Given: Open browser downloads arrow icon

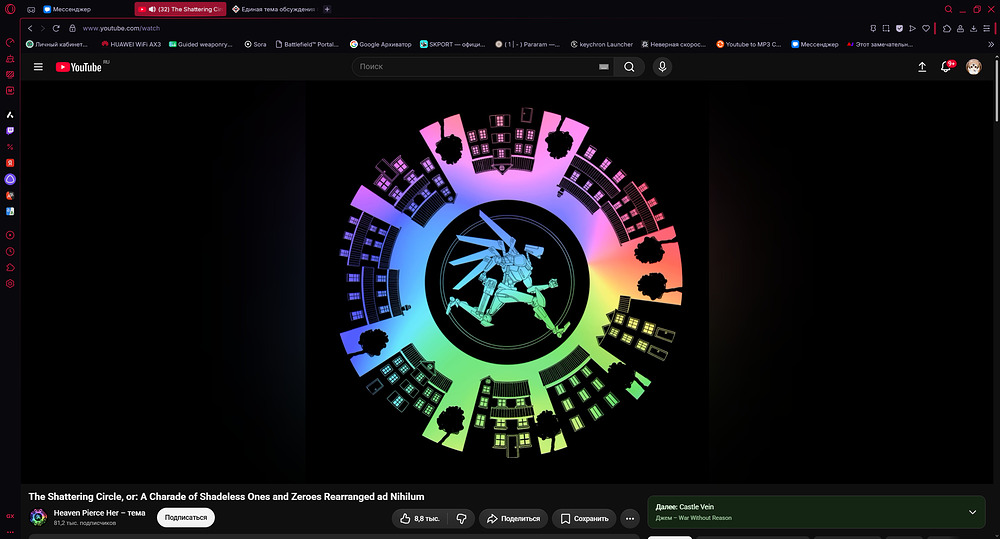Looking at the screenshot, I should click(x=973, y=28).
